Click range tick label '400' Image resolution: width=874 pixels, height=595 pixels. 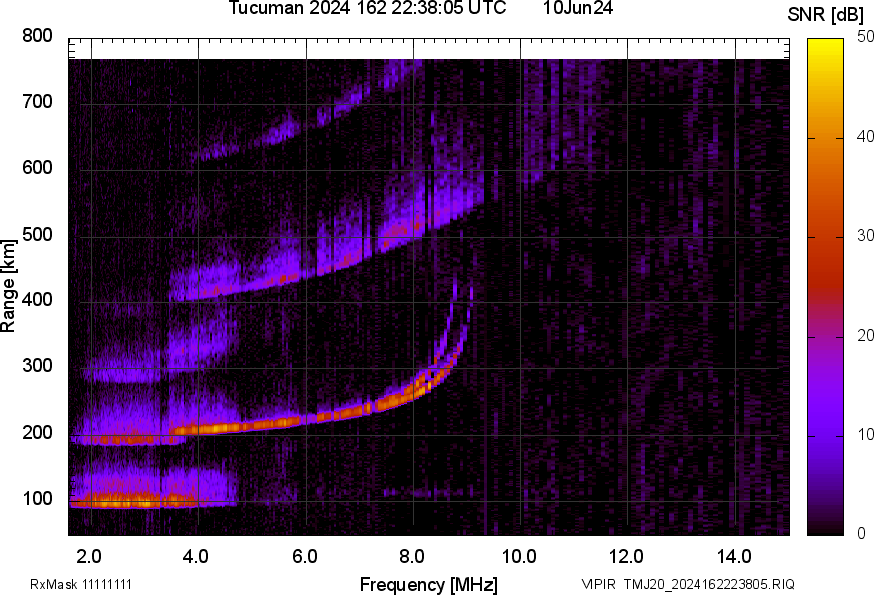[37, 300]
